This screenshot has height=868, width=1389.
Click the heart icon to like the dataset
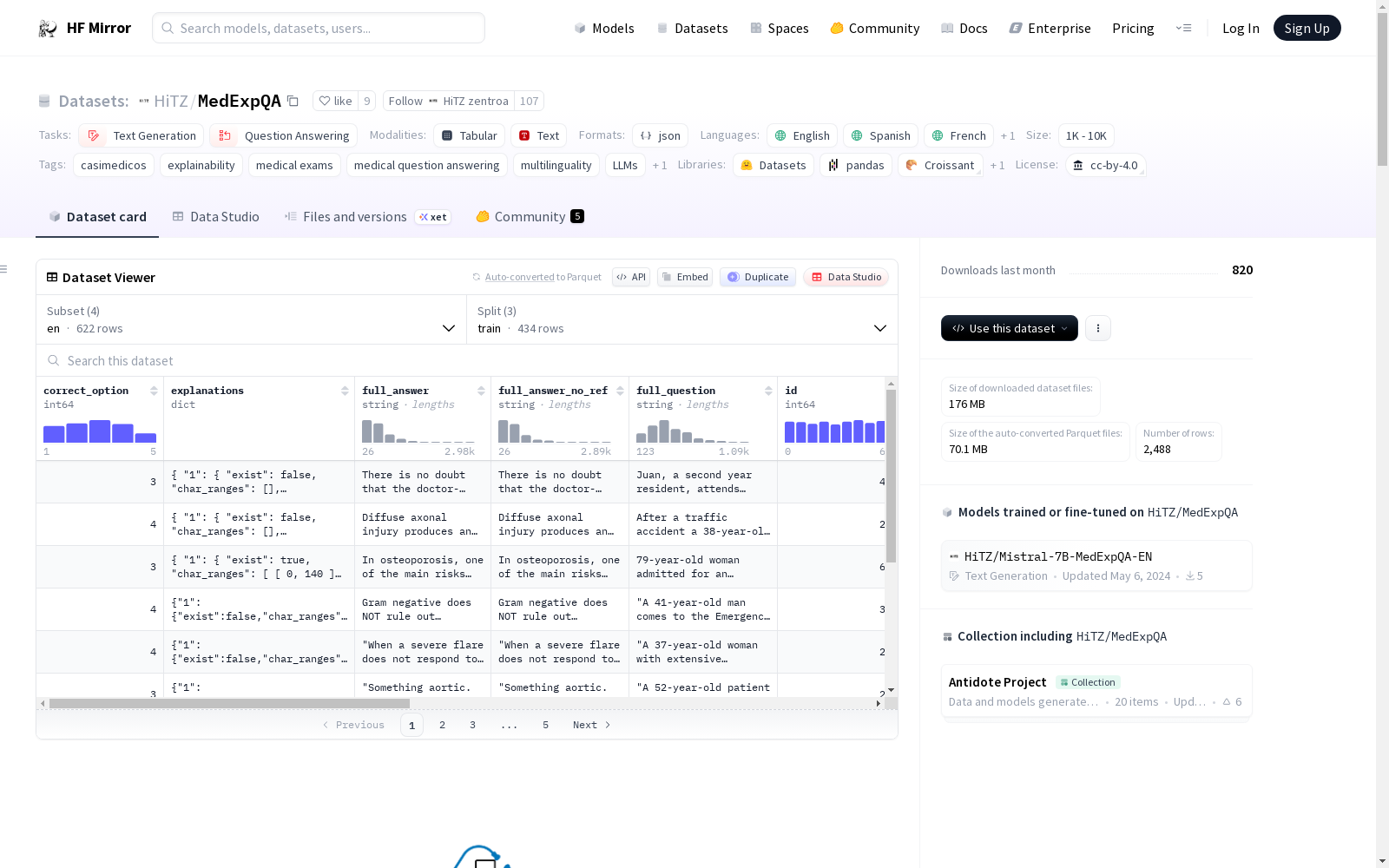(x=325, y=102)
